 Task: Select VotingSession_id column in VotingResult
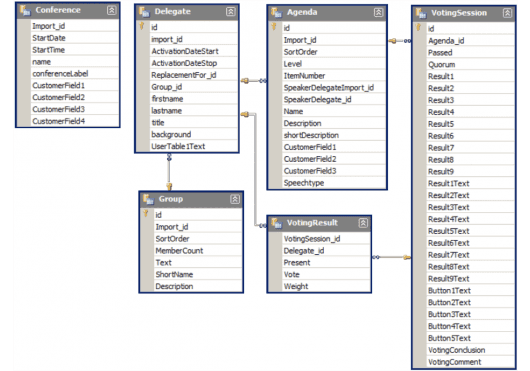tap(326, 239)
